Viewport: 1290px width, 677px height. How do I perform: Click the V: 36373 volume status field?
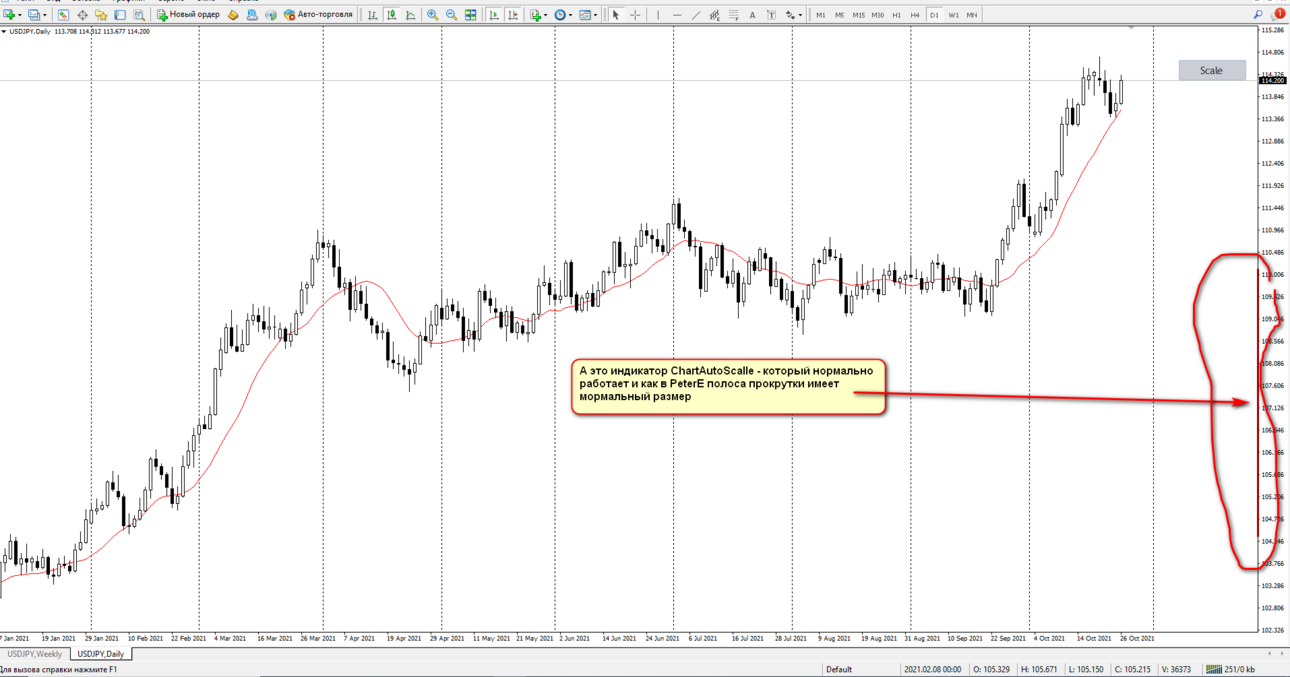coord(1175,669)
